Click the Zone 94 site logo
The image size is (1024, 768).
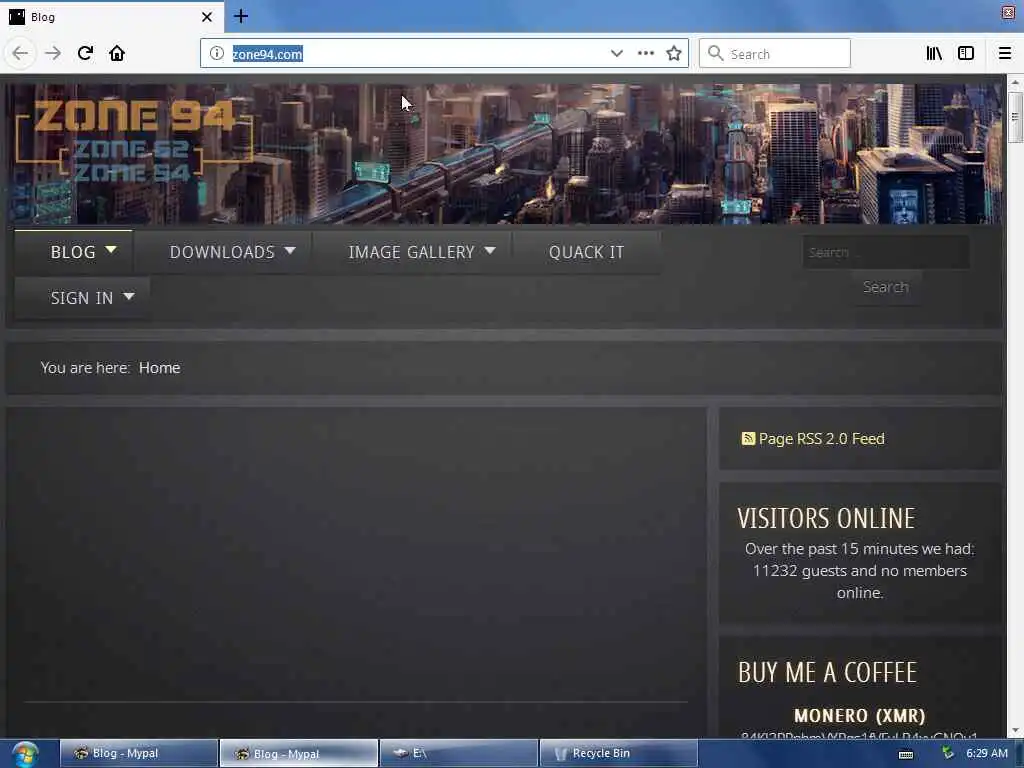click(134, 140)
